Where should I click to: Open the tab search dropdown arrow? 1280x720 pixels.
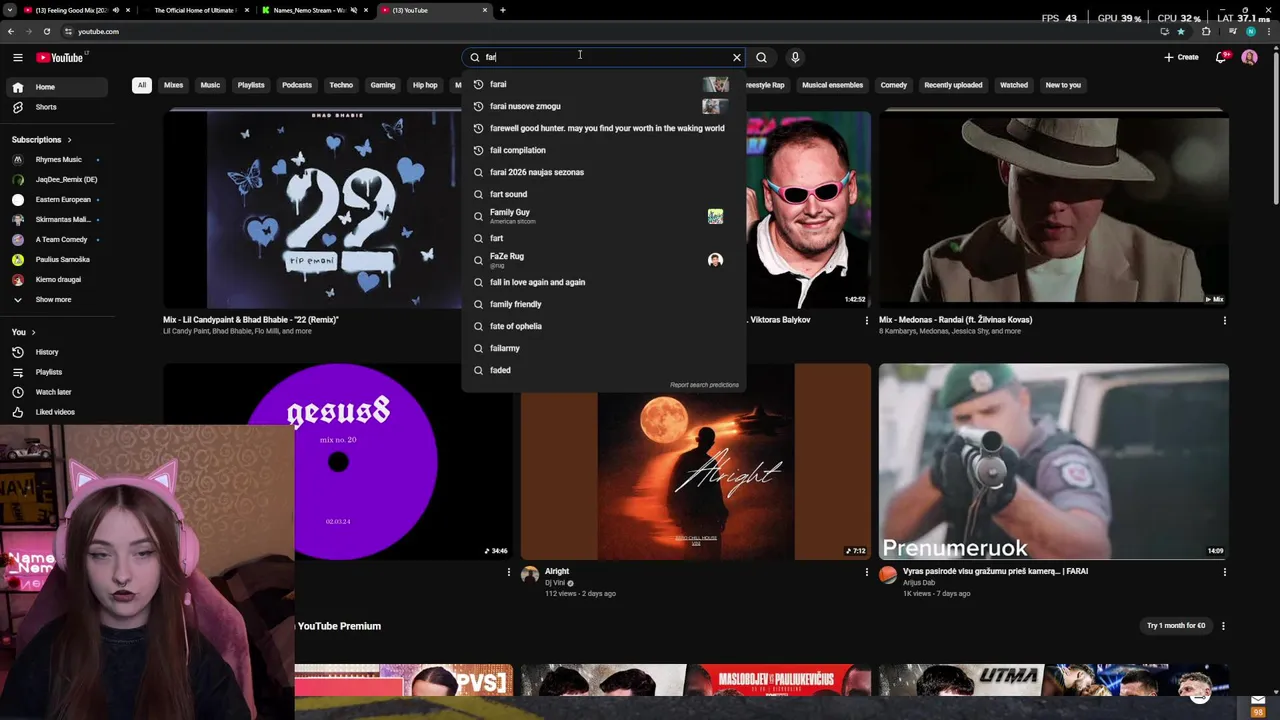tap(11, 10)
